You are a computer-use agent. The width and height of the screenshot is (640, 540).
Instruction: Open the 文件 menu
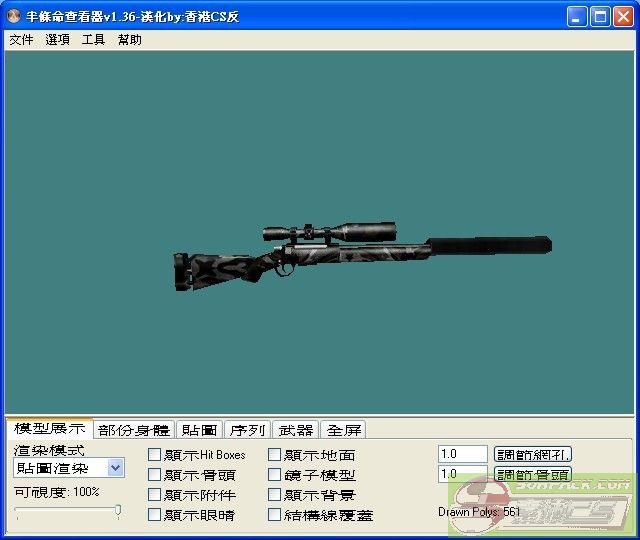point(21,40)
